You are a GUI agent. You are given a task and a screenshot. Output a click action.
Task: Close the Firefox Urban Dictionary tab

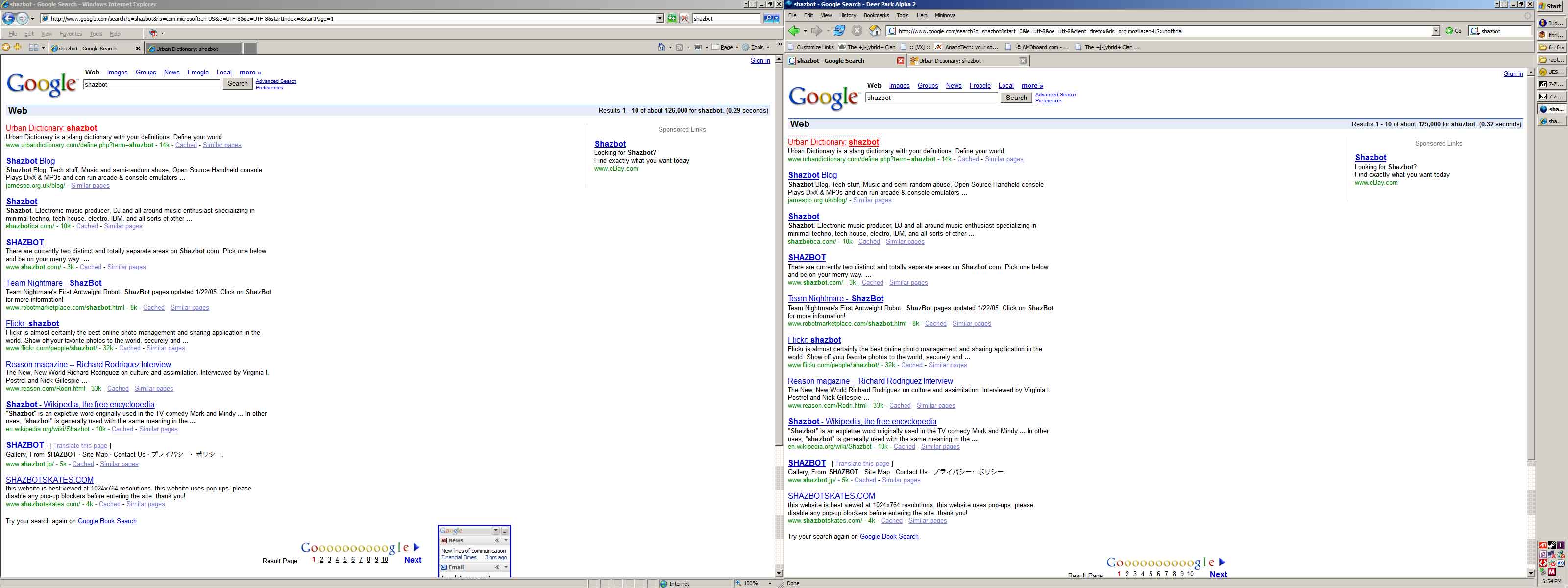[1023, 61]
